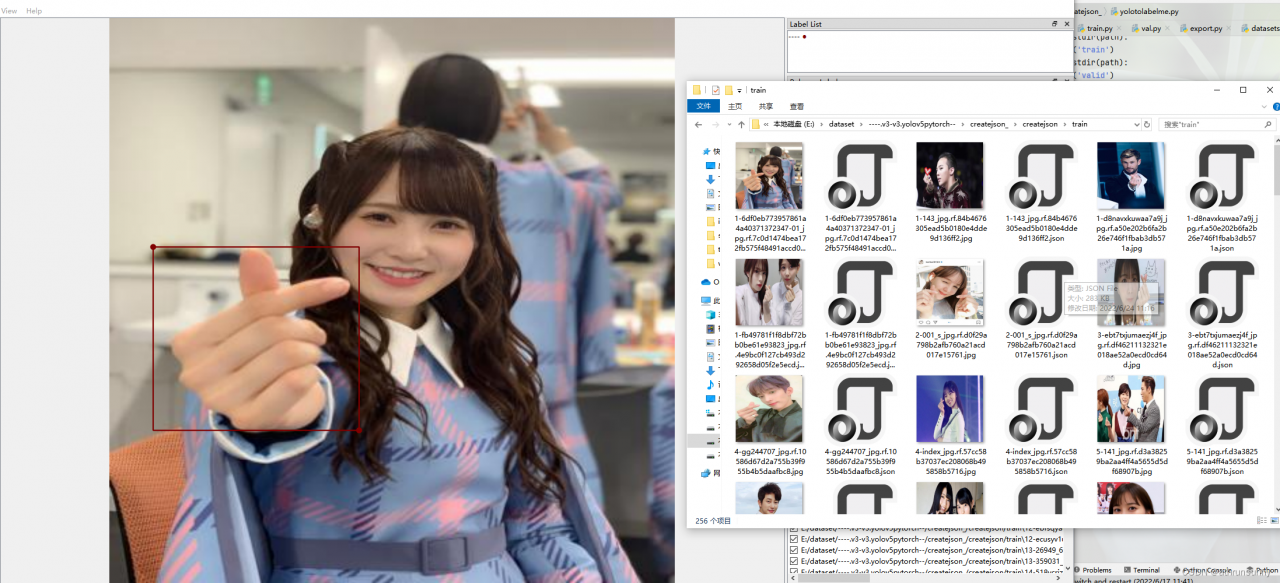Screen dimensions: 1280x583
Task: Refresh the Explorer folder view
Action: coord(1147,124)
